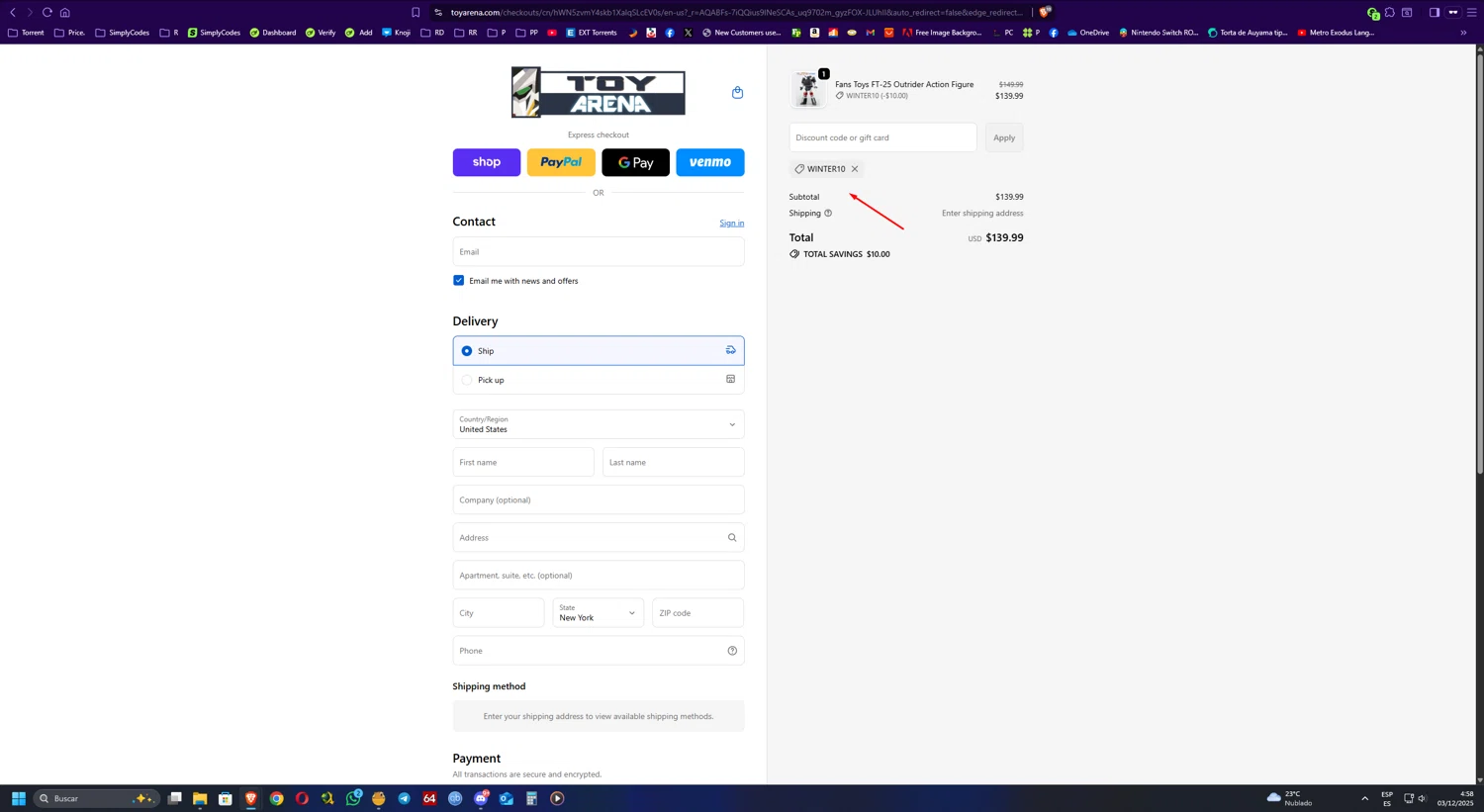Pay with PayPal express checkout

tap(561, 162)
